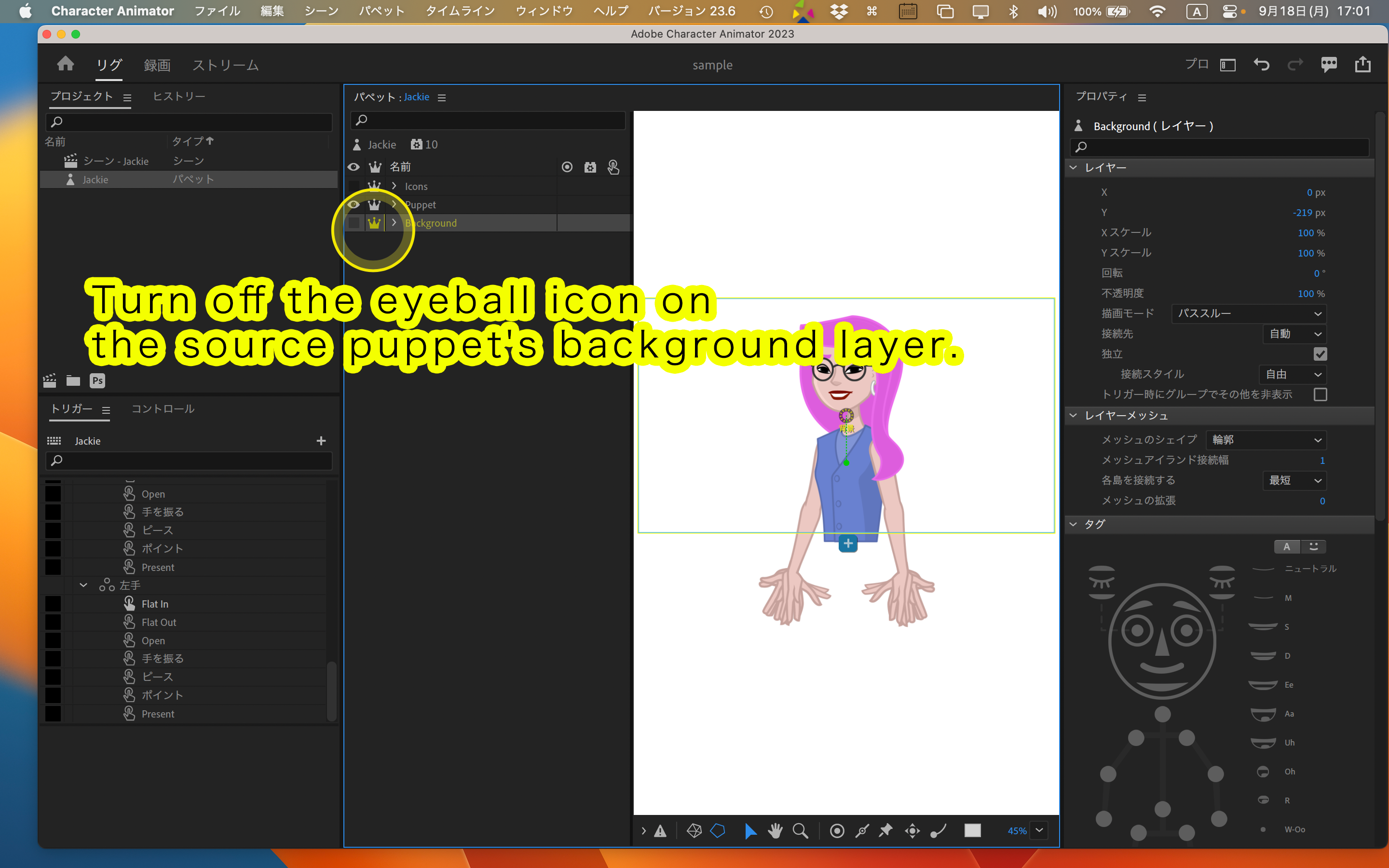Image resolution: width=1389 pixels, height=868 pixels.
Task: Open the パペット menu in the menu bar
Action: pos(381,11)
